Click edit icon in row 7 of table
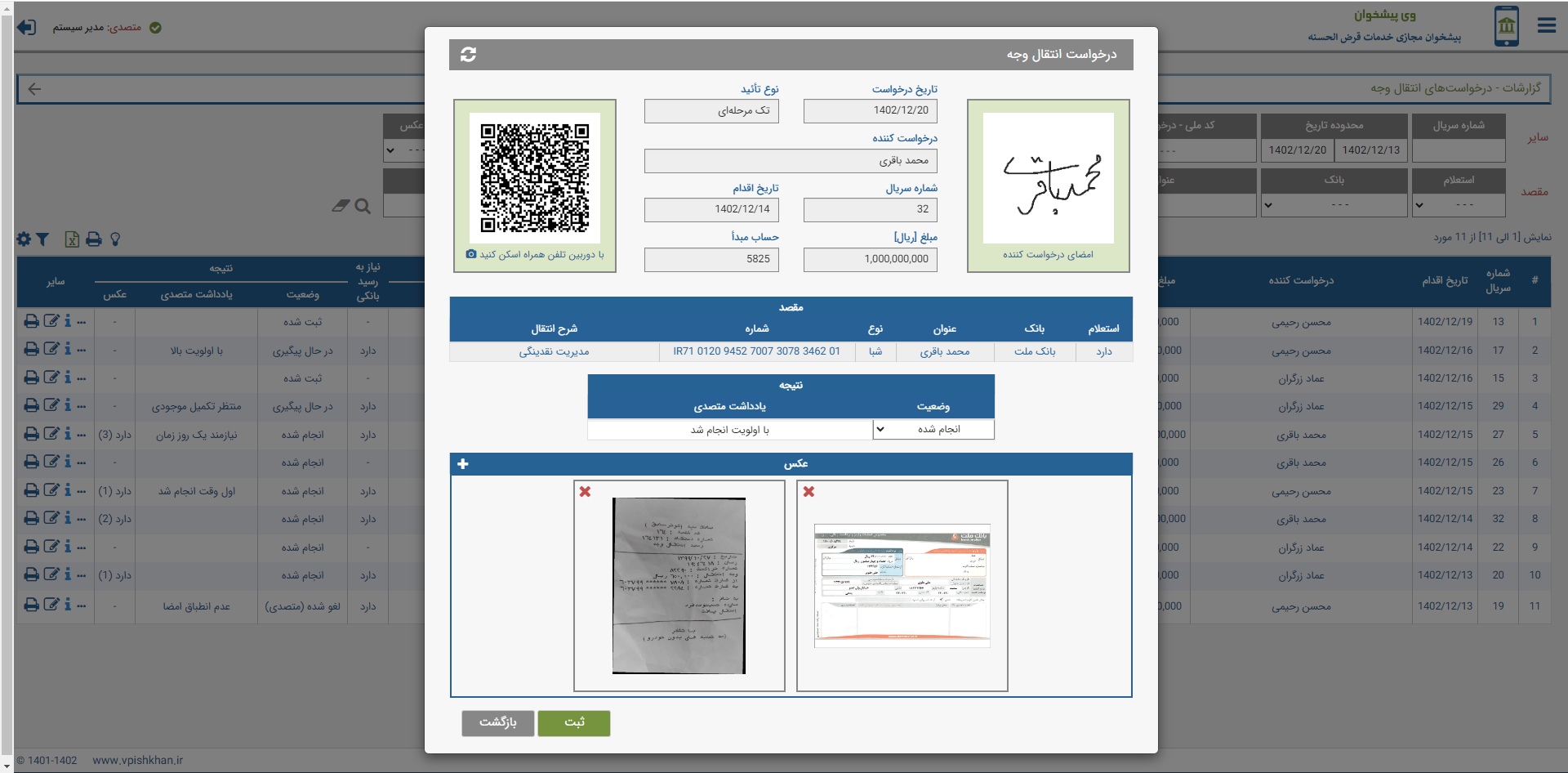This screenshot has height=773, width=1568. coord(51,491)
